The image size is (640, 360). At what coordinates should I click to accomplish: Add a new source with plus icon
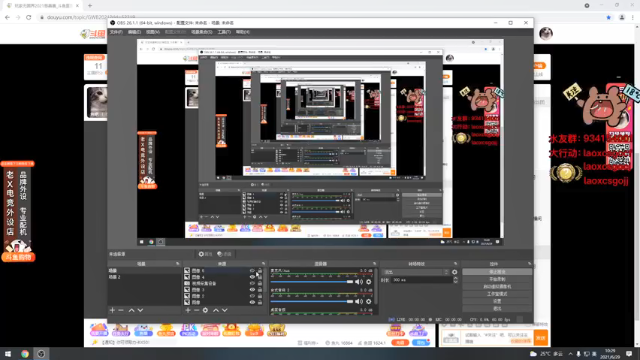coord(188,310)
